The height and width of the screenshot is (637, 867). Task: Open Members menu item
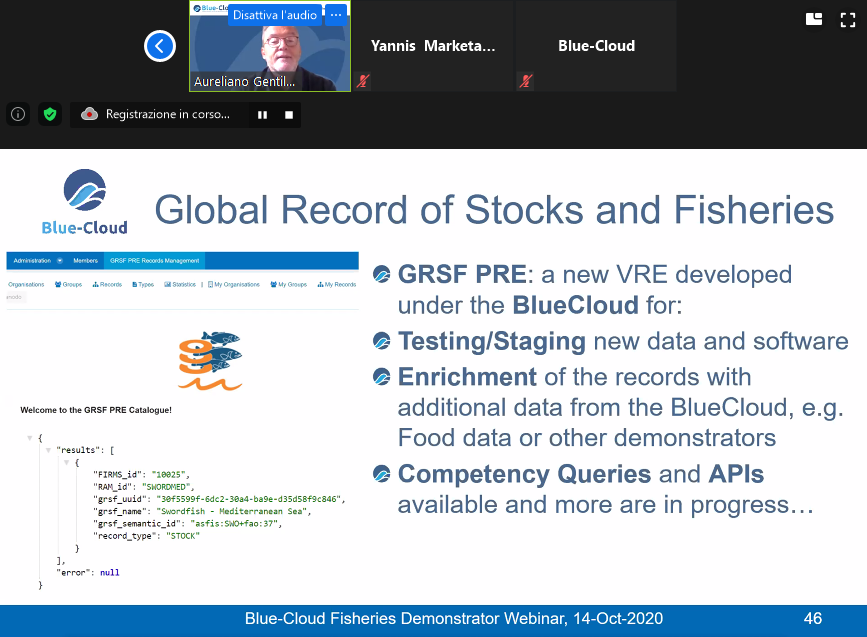pyautogui.click(x=86, y=260)
